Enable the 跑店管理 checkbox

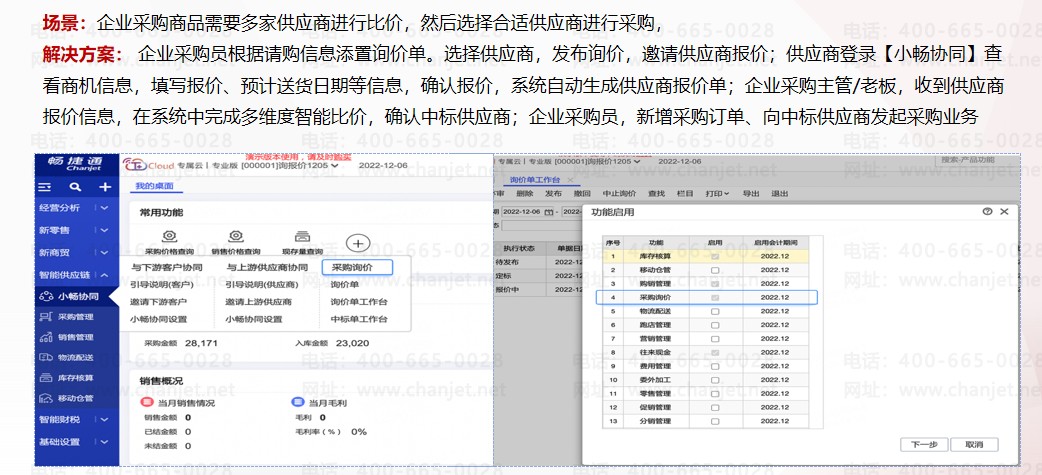[x=715, y=326]
